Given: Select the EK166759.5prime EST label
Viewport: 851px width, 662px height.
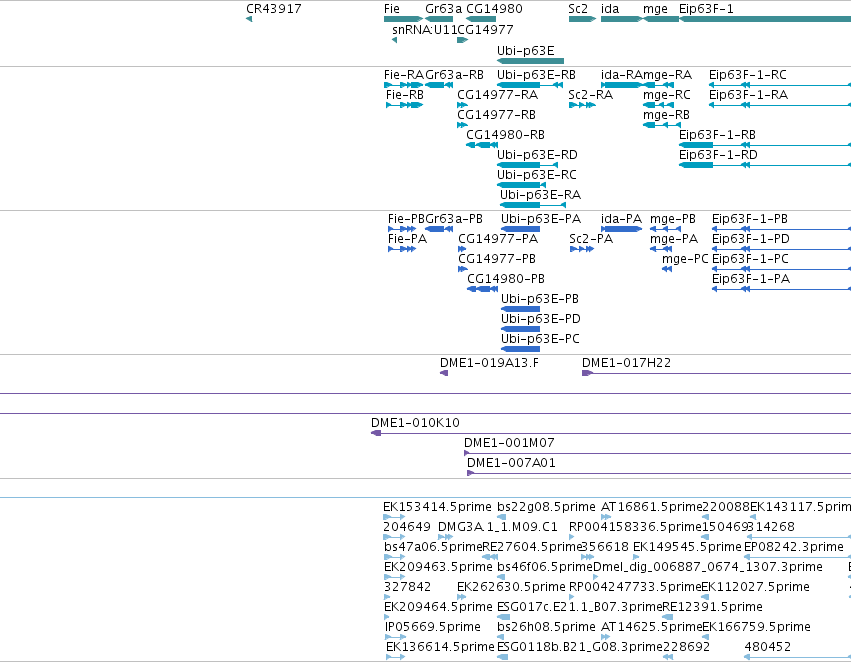Looking at the screenshot, I should click(x=756, y=627).
